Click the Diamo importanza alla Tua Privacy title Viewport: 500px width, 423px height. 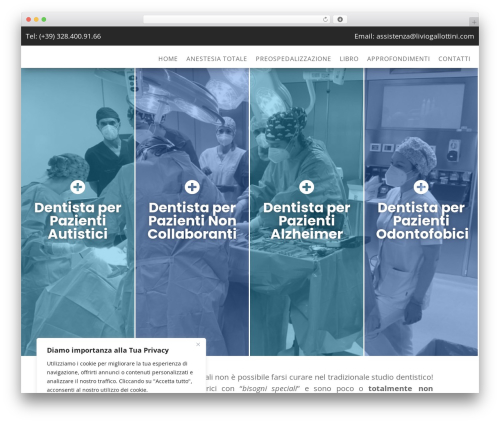point(108,350)
